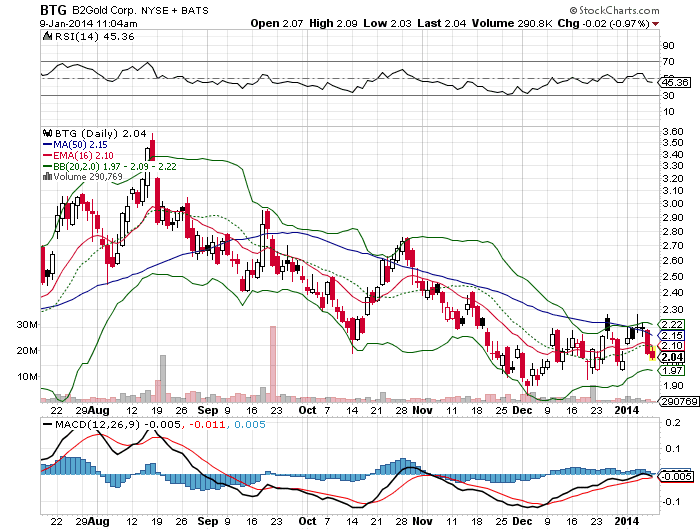Image resolution: width=700 pixels, height=530 pixels.
Task: Click the Chg -0.02 (-0.97%) value
Action: point(604,23)
